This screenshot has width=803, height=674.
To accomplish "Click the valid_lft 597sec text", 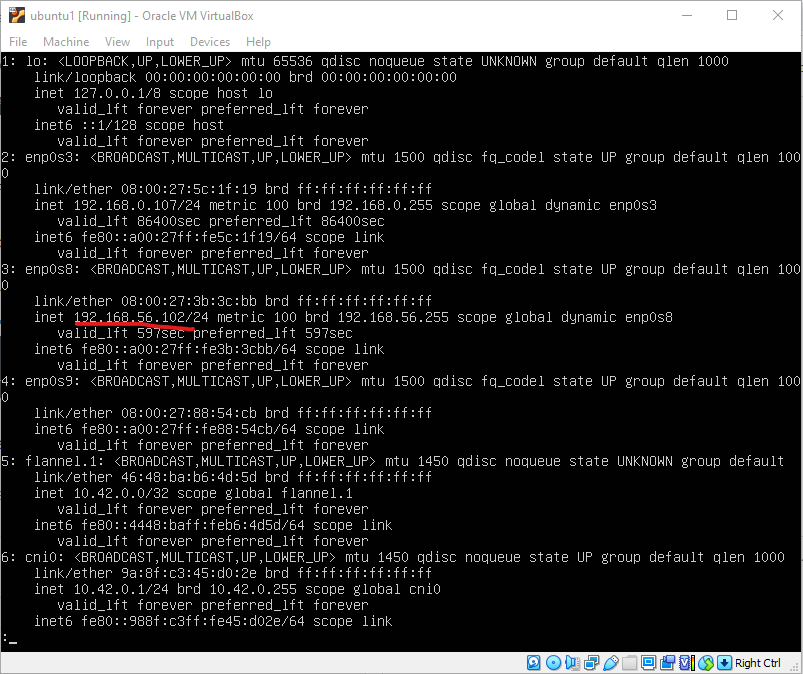I will tap(121, 333).
